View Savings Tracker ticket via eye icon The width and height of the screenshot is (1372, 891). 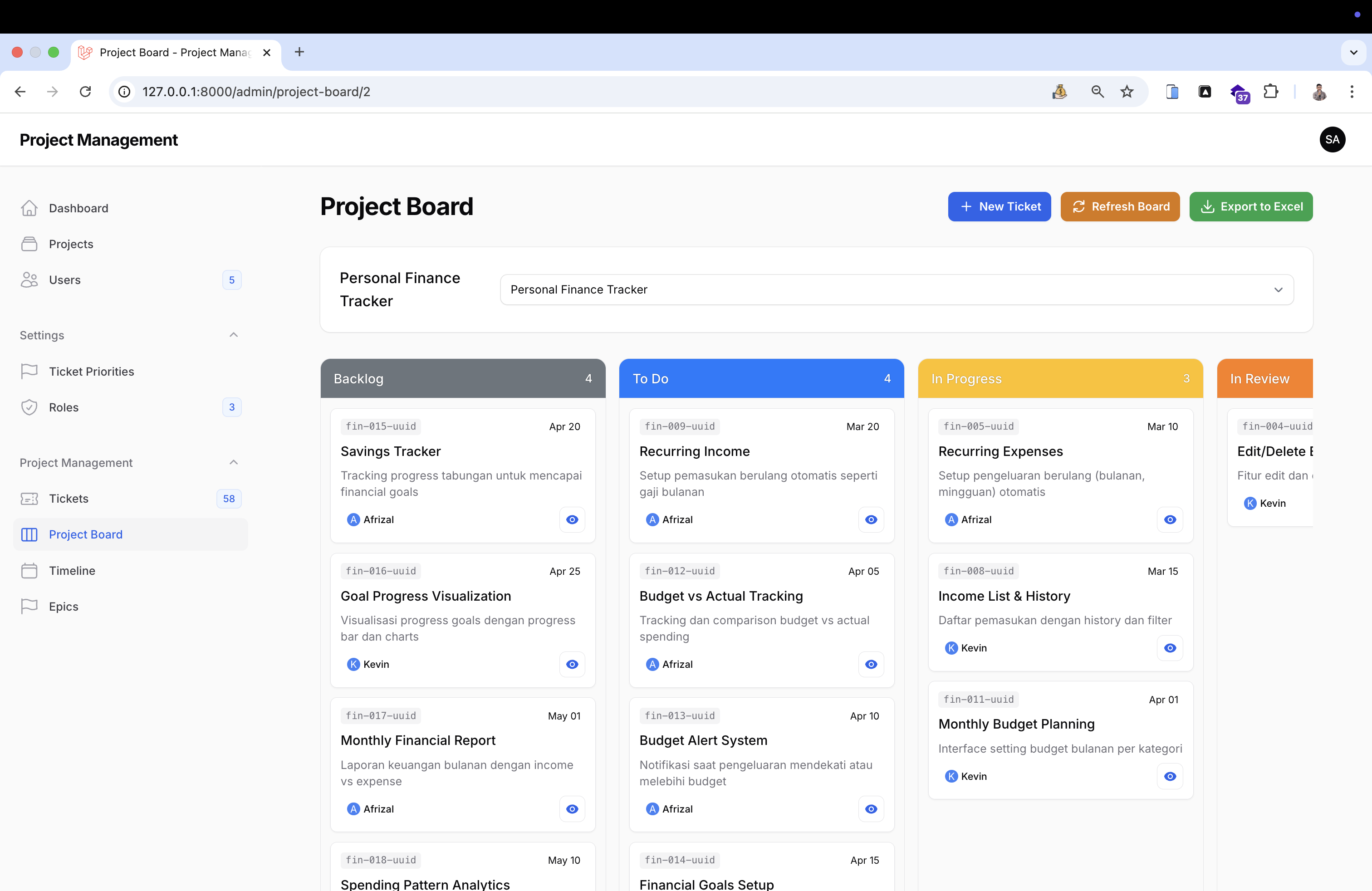pos(572,519)
